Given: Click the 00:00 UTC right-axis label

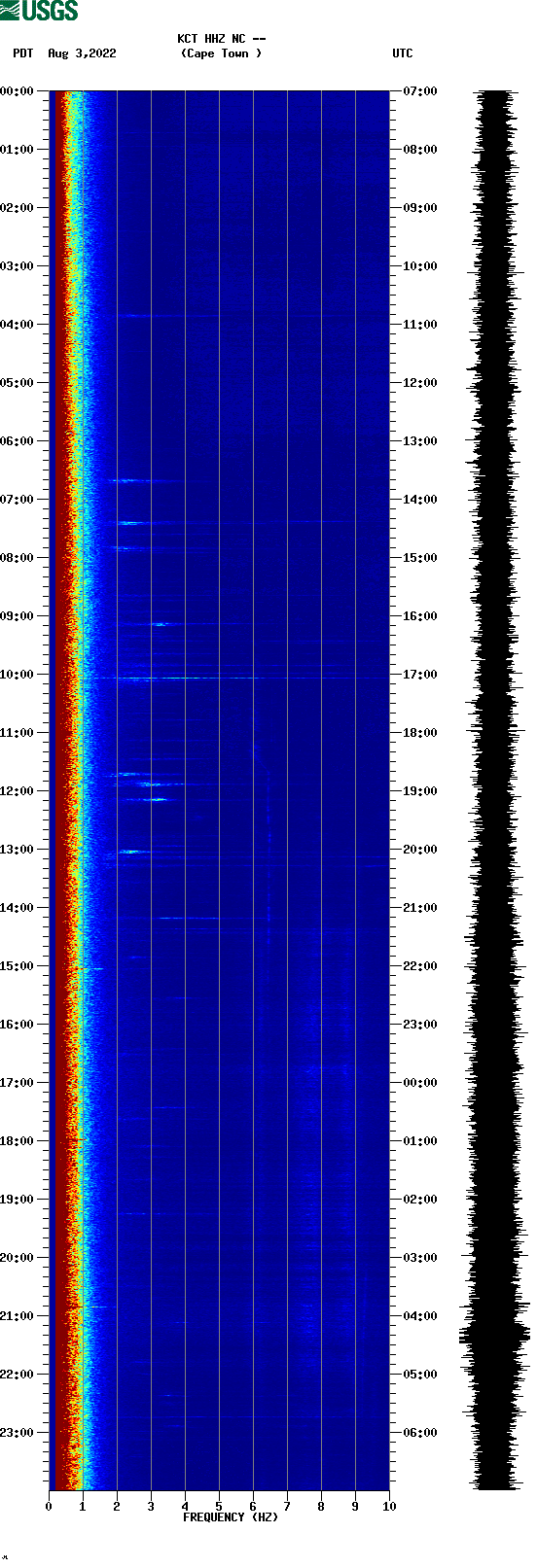Looking at the screenshot, I should (x=420, y=1083).
